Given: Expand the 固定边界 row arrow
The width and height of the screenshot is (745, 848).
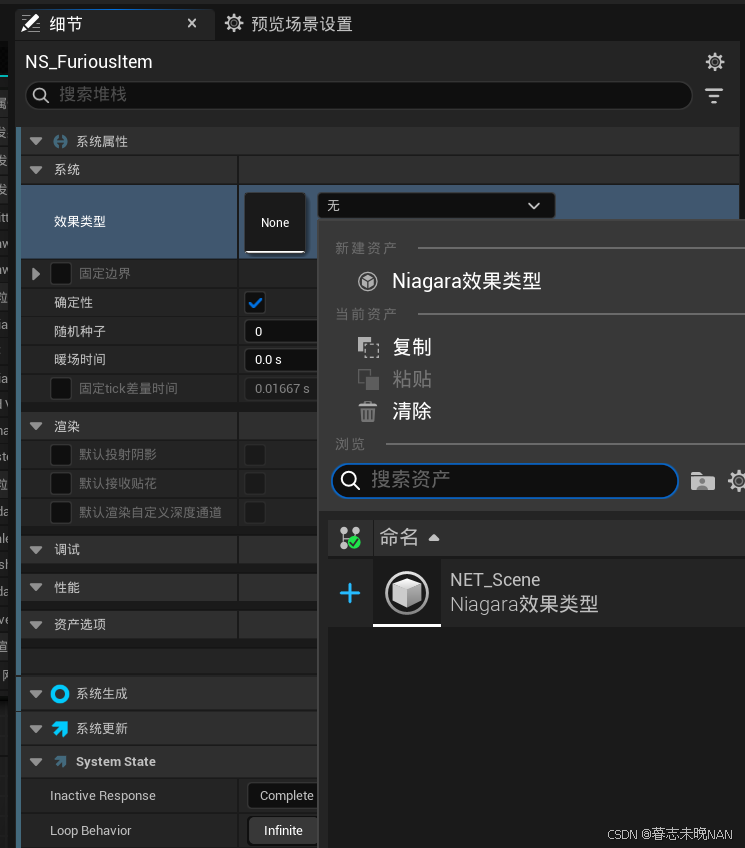Looking at the screenshot, I should click(x=36, y=274).
